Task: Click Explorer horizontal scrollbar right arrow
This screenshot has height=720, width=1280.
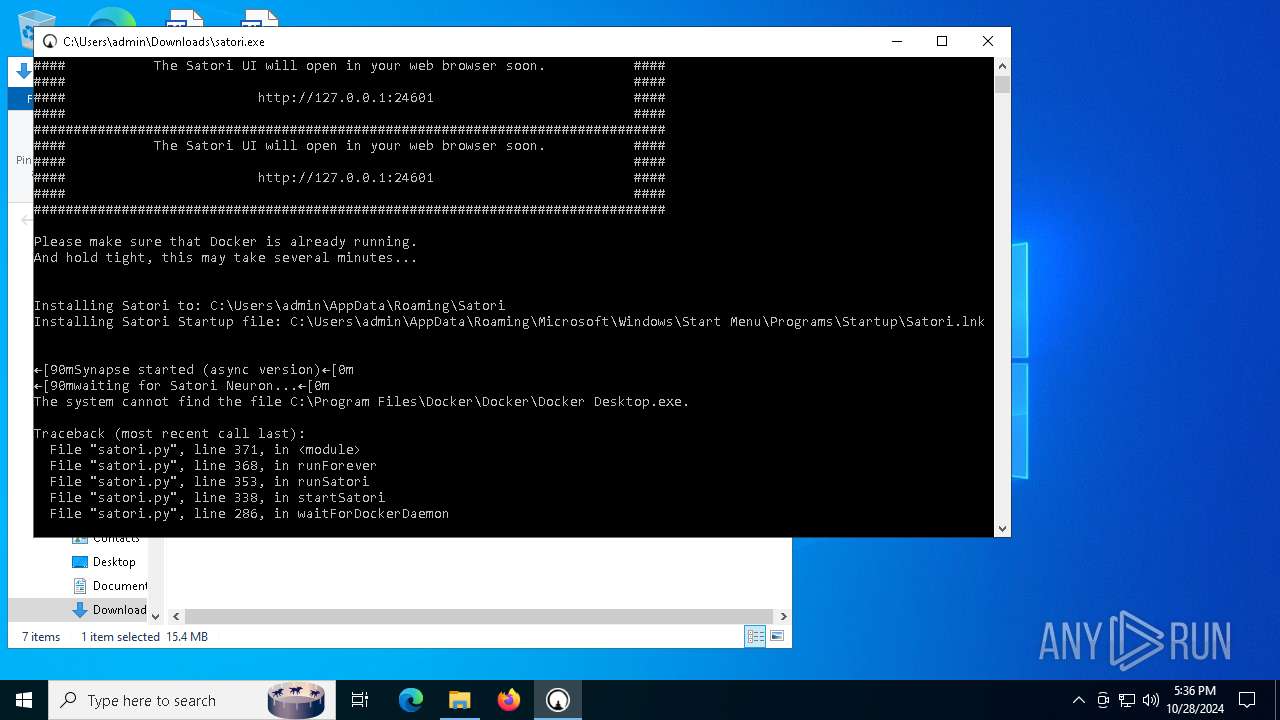Action: pos(783,617)
